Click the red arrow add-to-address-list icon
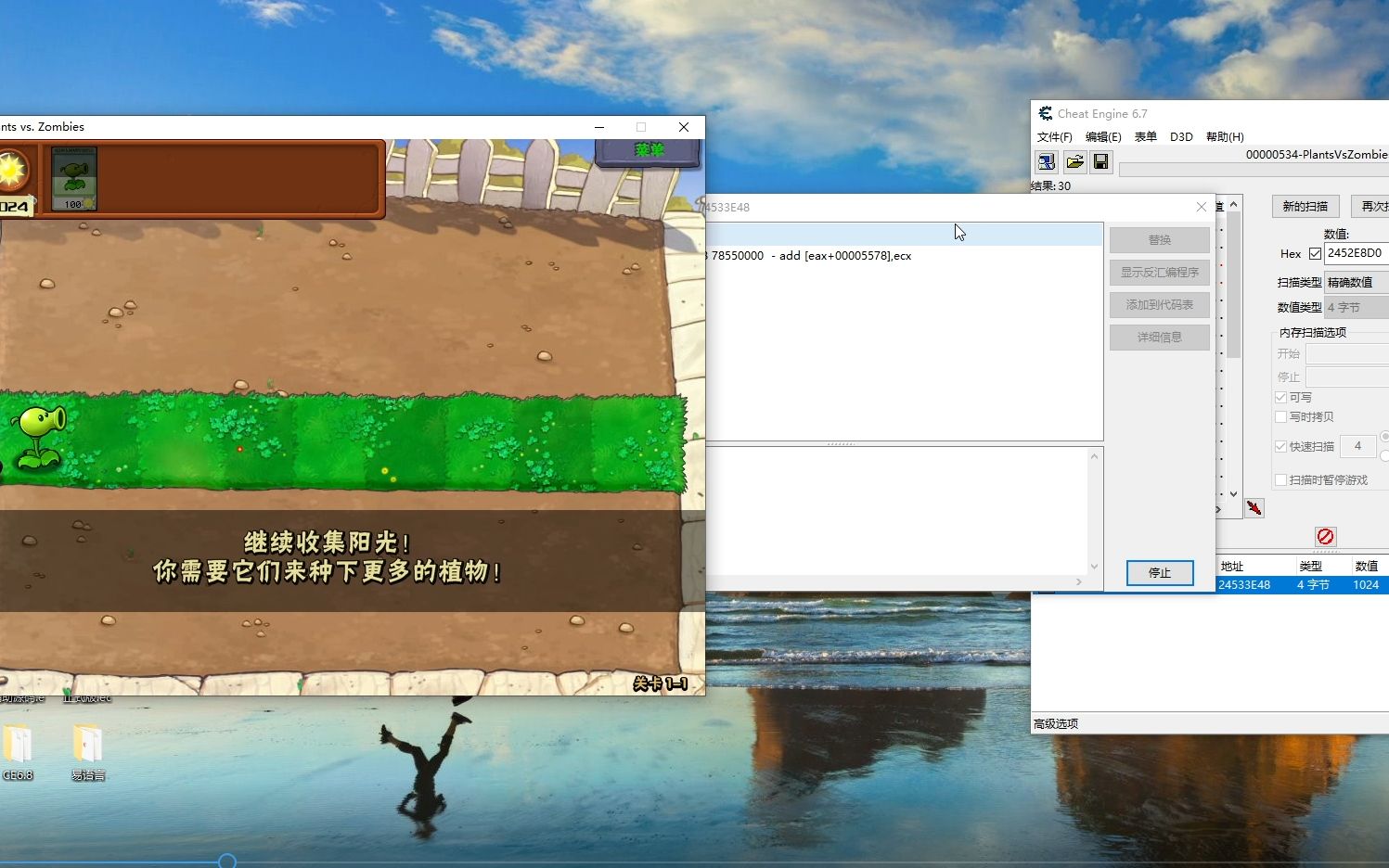Viewport: 1389px width, 868px height. click(x=1254, y=508)
